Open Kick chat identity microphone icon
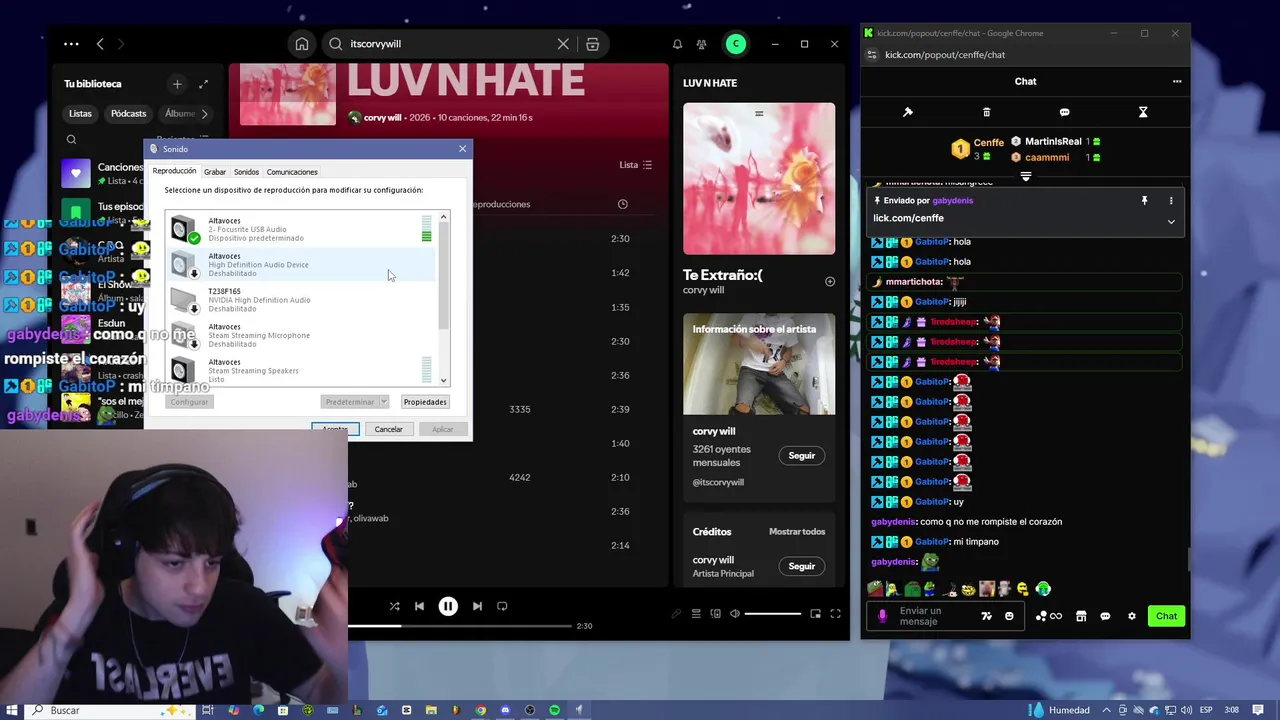 (x=882, y=616)
